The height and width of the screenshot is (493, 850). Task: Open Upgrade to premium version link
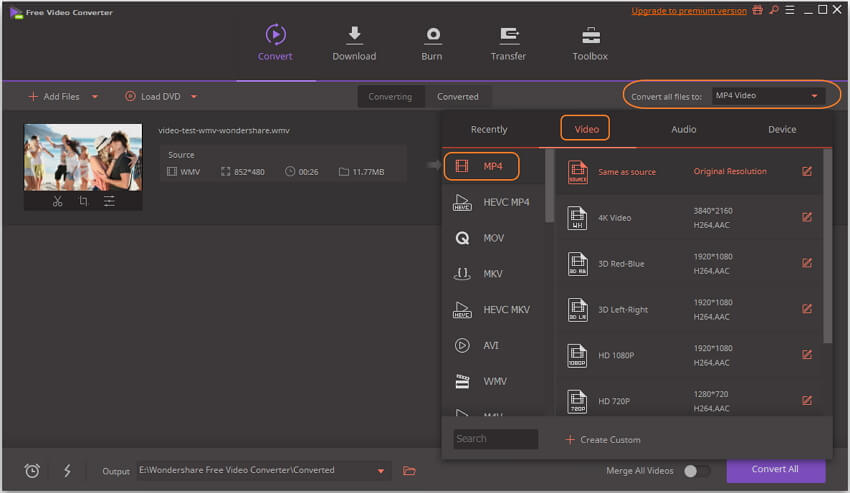pos(689,11)
